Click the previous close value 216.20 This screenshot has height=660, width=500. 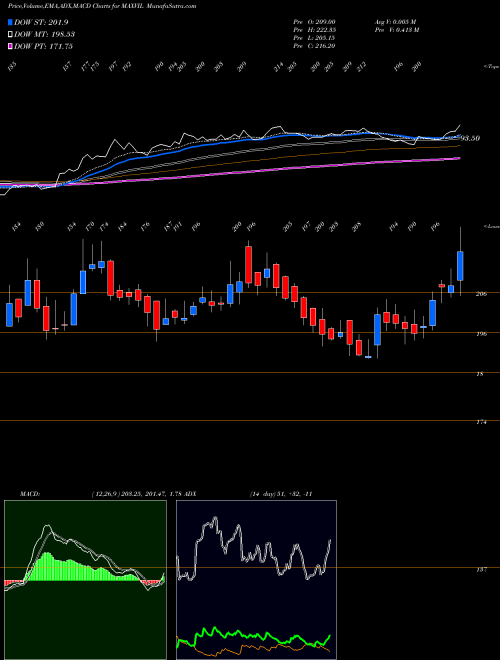tap(325, 46)
